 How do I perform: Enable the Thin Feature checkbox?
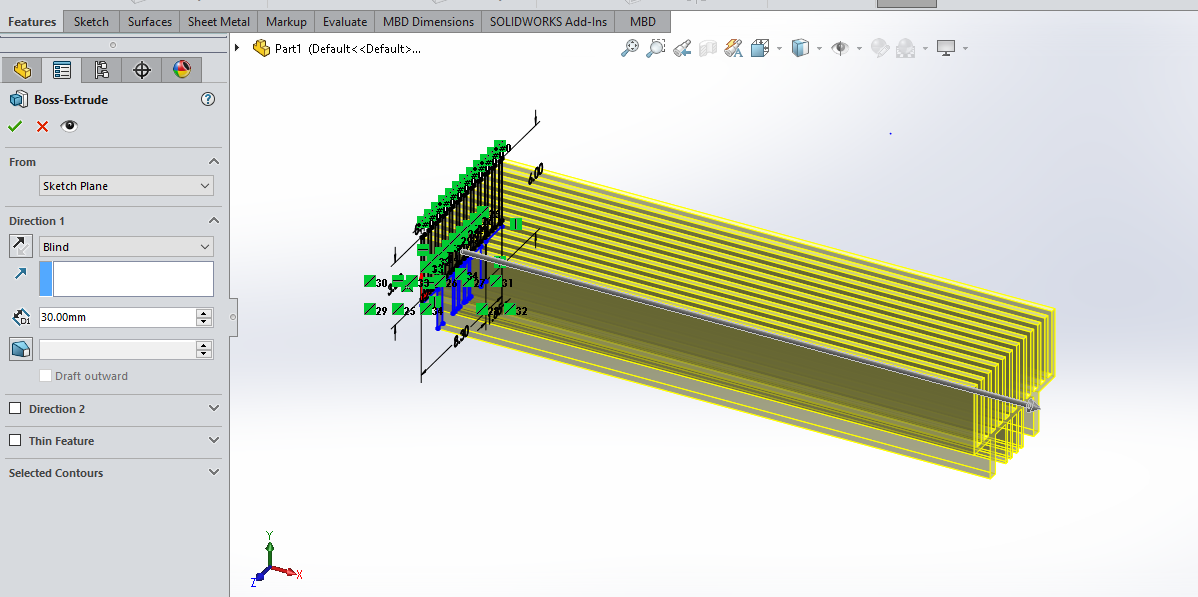(15, 441)
